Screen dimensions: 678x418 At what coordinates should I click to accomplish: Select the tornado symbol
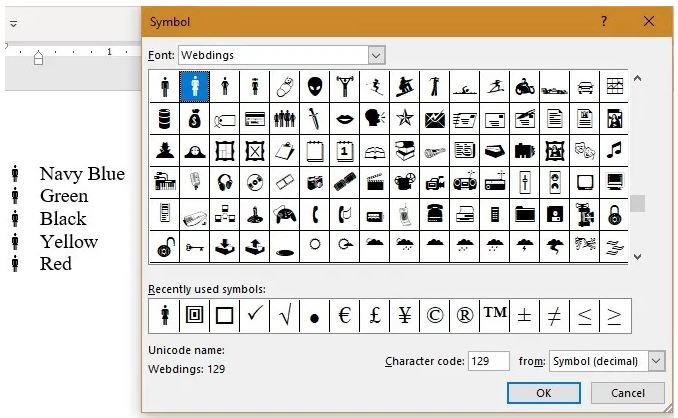point(555,246)
